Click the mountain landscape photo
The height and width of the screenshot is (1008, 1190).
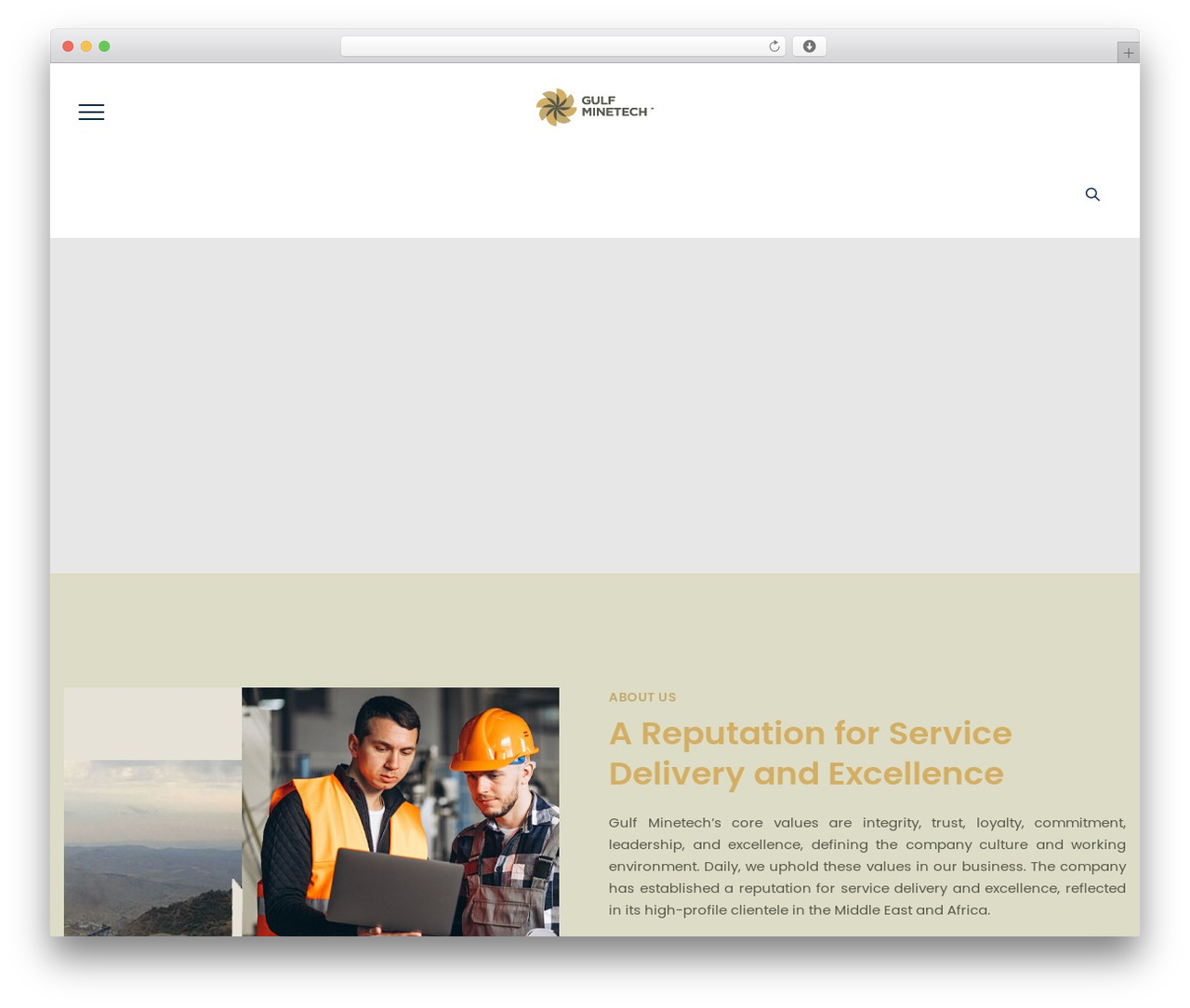(x=152, y=848)
